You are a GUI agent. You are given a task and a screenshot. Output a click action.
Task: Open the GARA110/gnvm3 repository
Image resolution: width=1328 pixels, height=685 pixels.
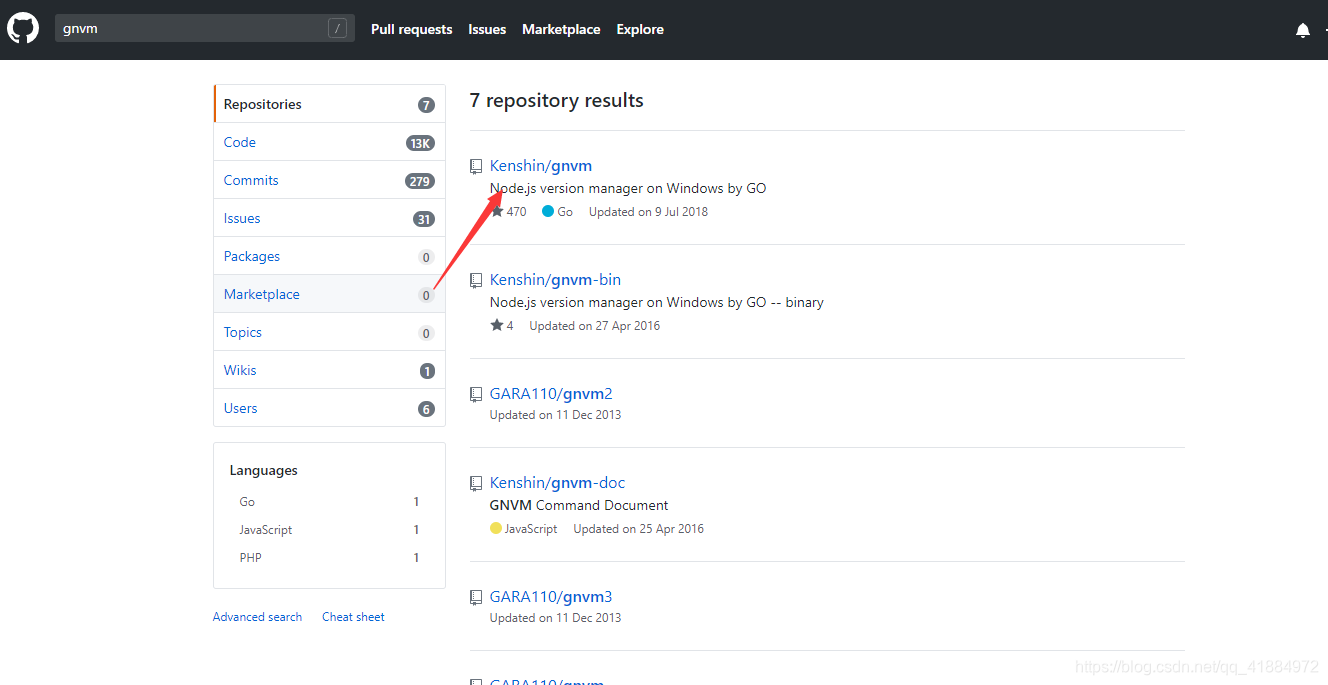[551, 597]
